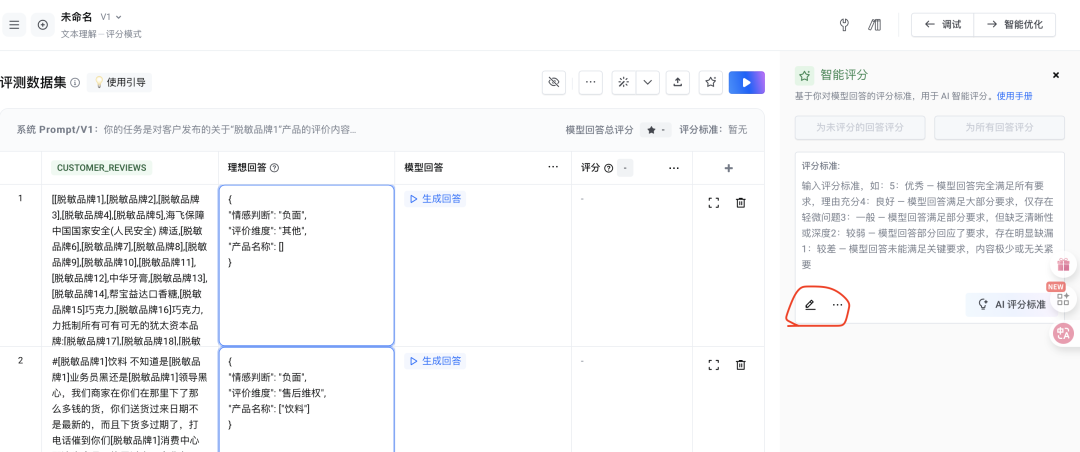The height and width of the screenshot is (452, 1080).
Task: Click the 未命名 project title
Action: tap(76, 17)
